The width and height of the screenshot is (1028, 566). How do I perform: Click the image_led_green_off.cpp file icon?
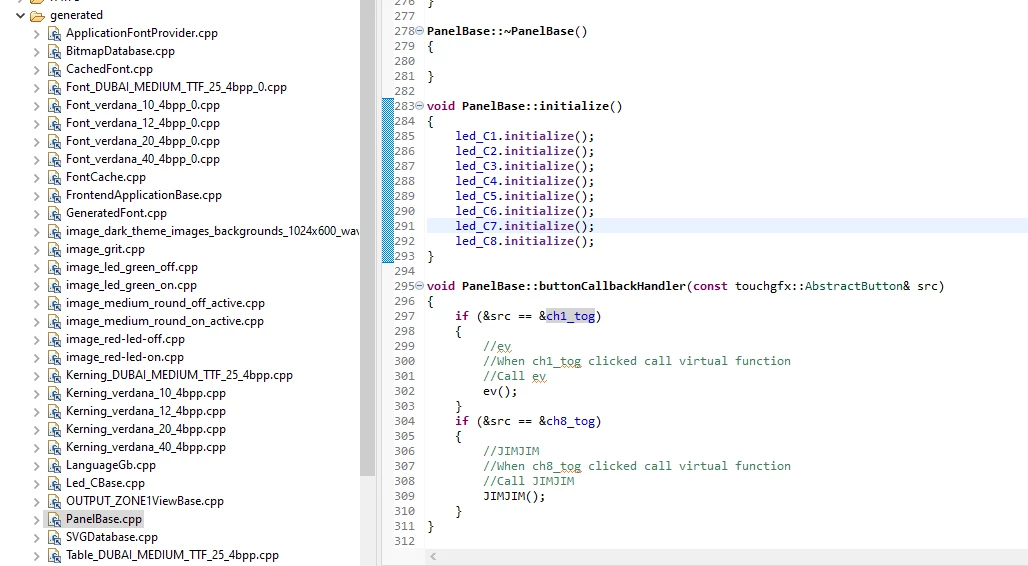(x=54, y=268)
